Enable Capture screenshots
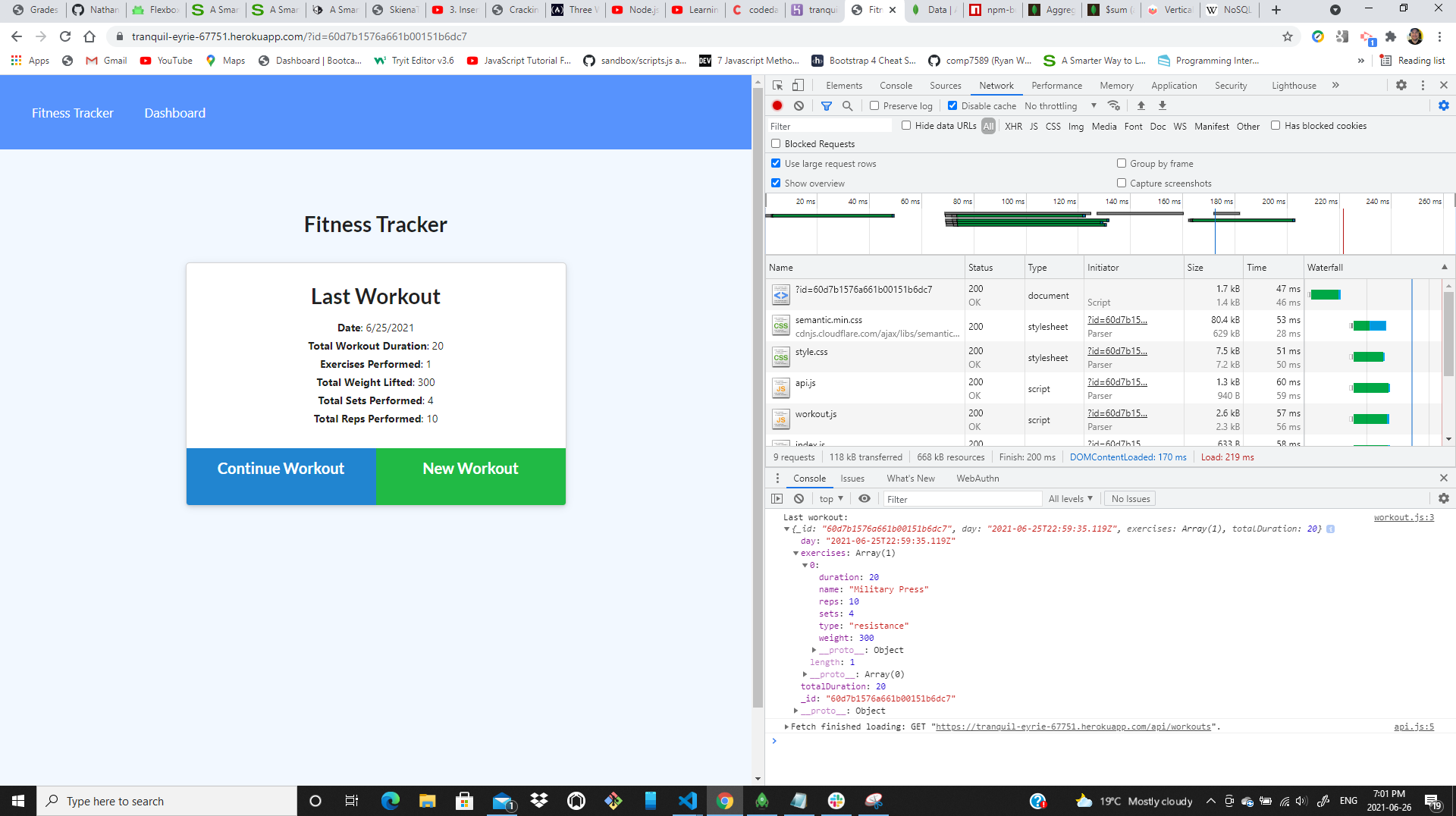The image size is (1456, 816). tap(1122, 183)
